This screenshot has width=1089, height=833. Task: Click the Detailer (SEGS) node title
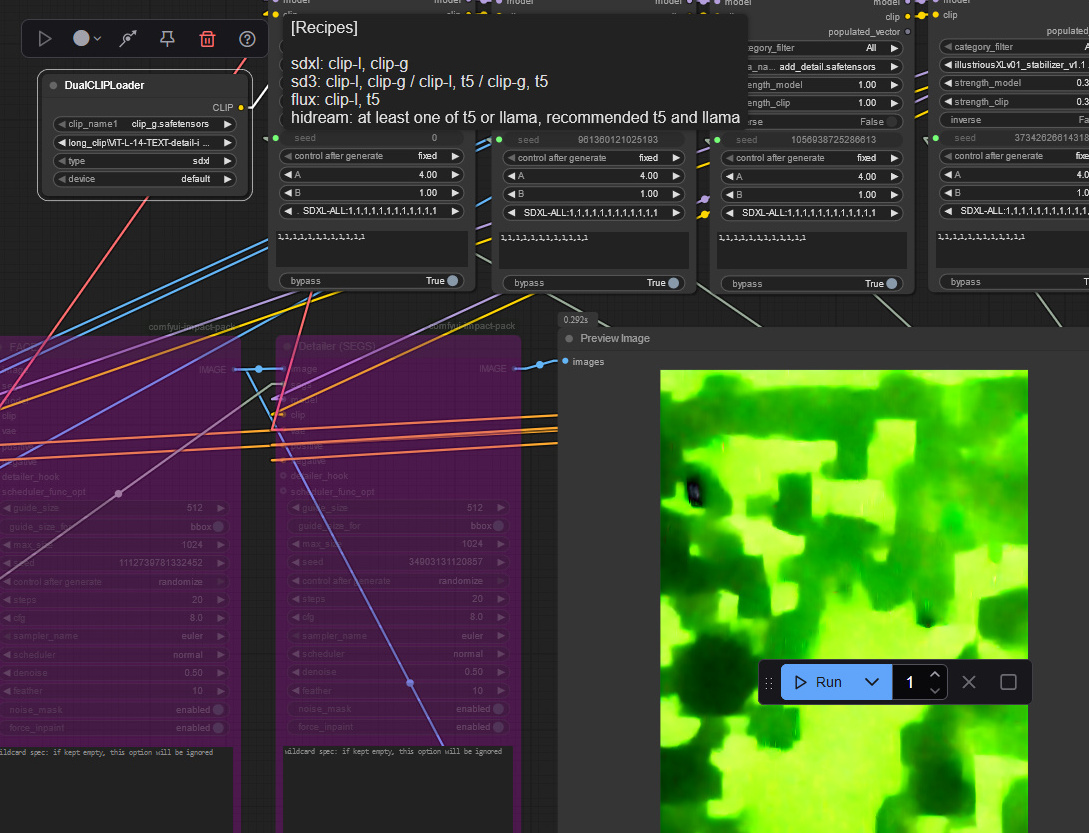coord(336,346)
